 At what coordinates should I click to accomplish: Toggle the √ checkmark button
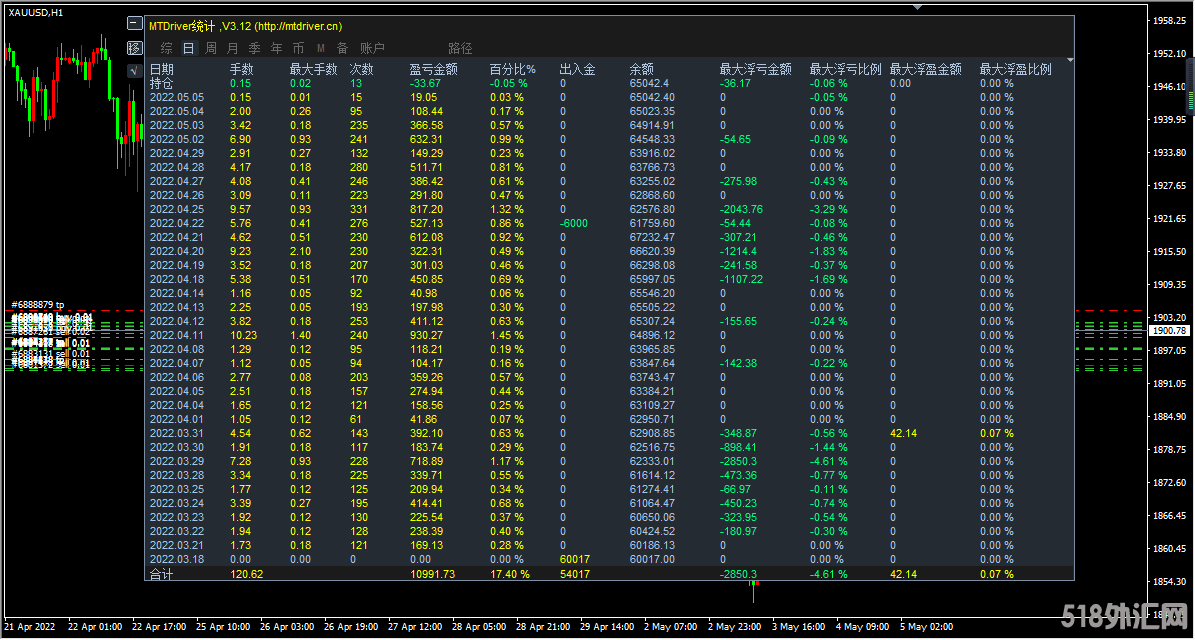pyautogui.click(x=135, y=70)
